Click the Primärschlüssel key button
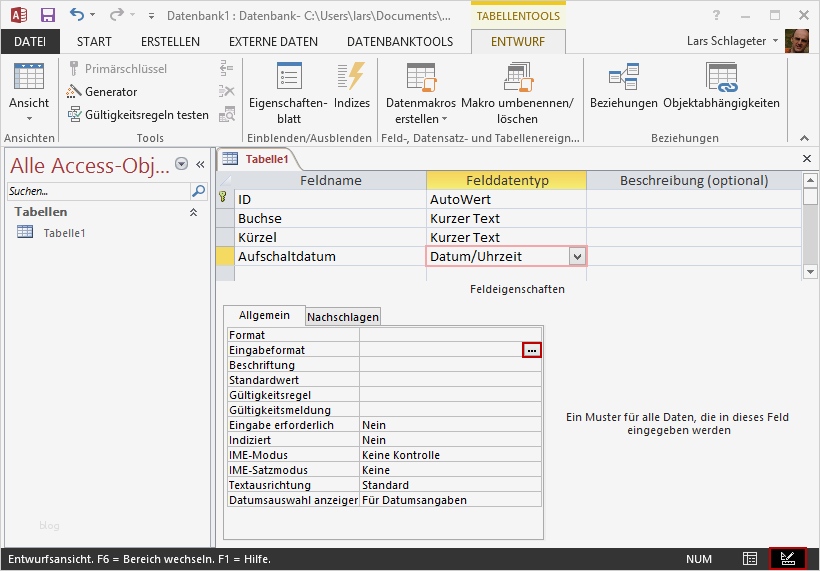 tap(118, 68)
